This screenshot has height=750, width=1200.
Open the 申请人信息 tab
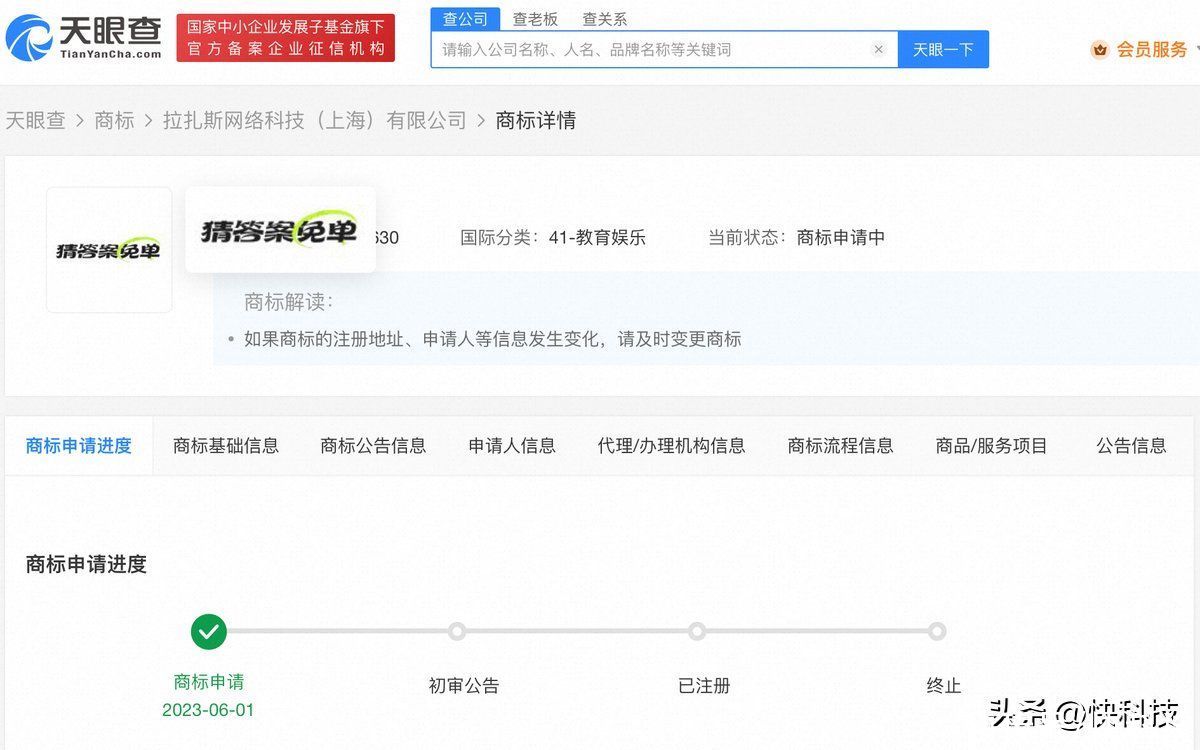[x=512, y=446]
